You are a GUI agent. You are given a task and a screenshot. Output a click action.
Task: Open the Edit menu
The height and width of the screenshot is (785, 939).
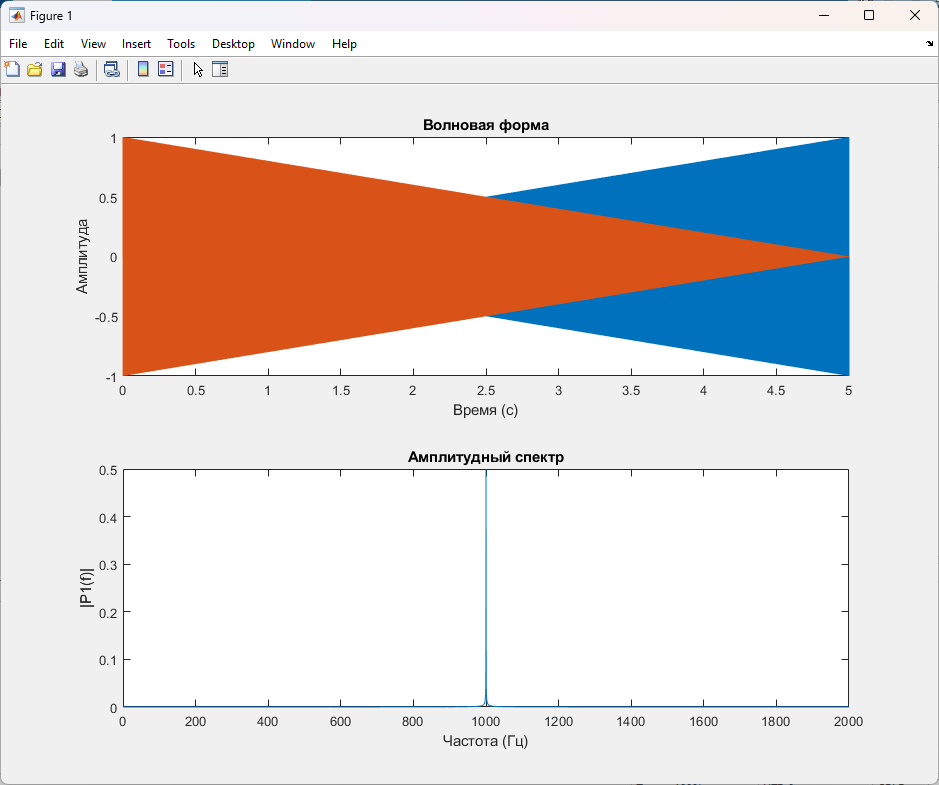[54, 44]
